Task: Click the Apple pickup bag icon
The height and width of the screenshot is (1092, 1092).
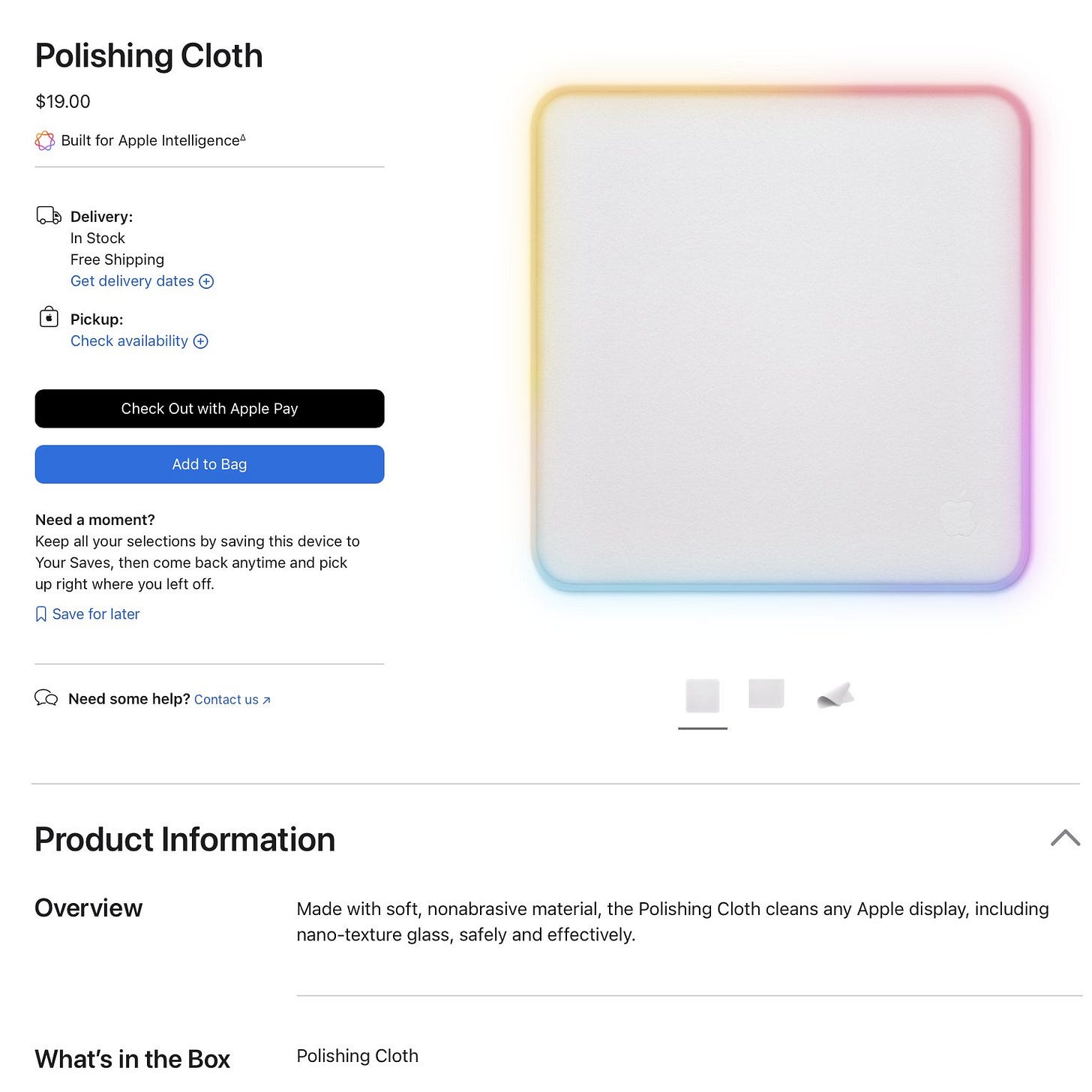Action: pyautogui.click(x=49, y=317)
